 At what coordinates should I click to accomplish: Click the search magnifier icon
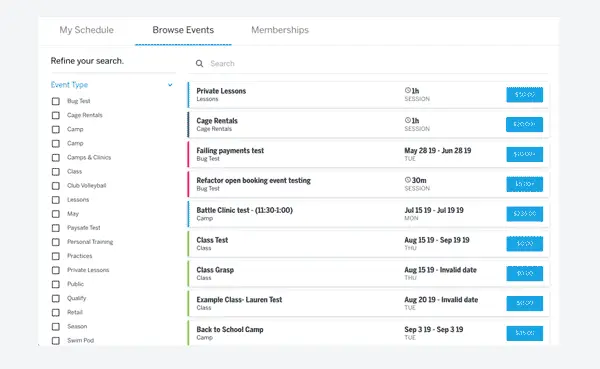pos(199,64)
